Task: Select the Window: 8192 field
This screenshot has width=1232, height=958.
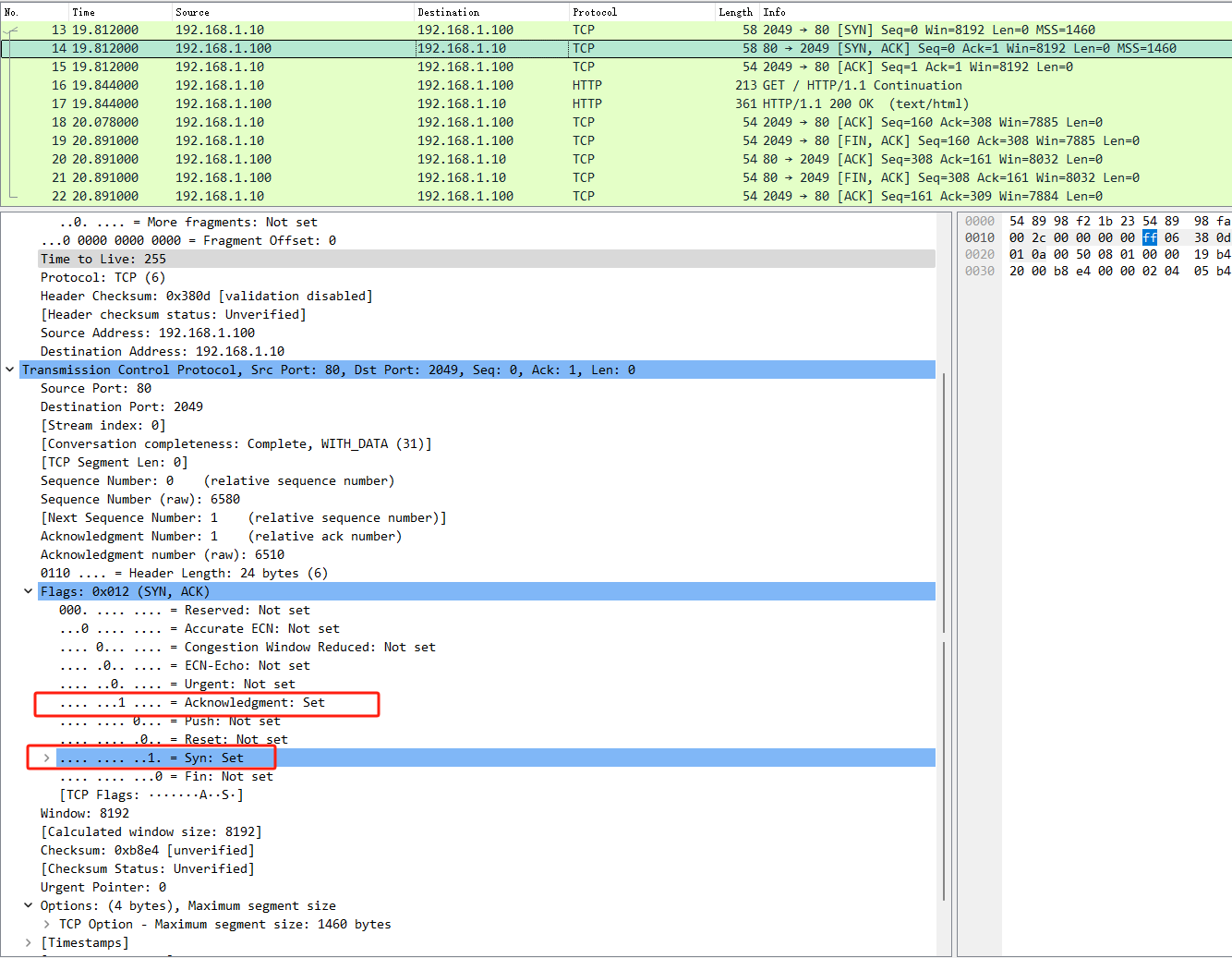Action: coord(85,813)
